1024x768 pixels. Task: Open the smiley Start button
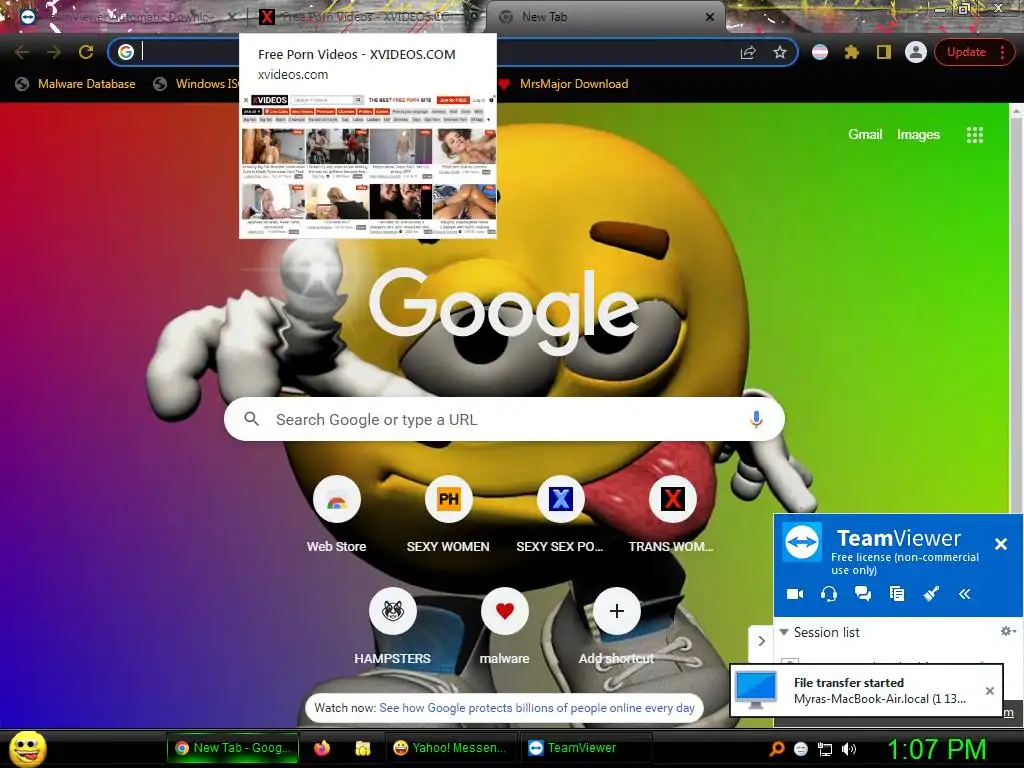(x=28, y=748)
